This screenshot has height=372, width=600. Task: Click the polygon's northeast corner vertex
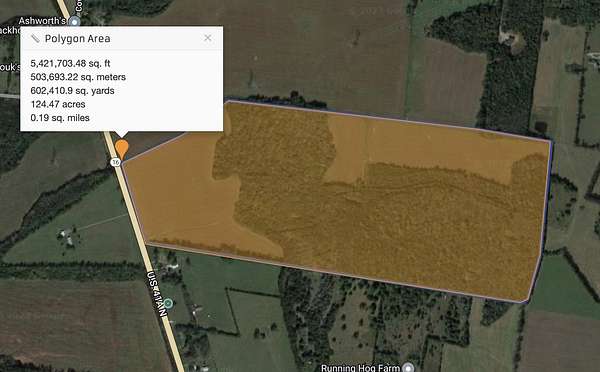[x=551, y=142]
